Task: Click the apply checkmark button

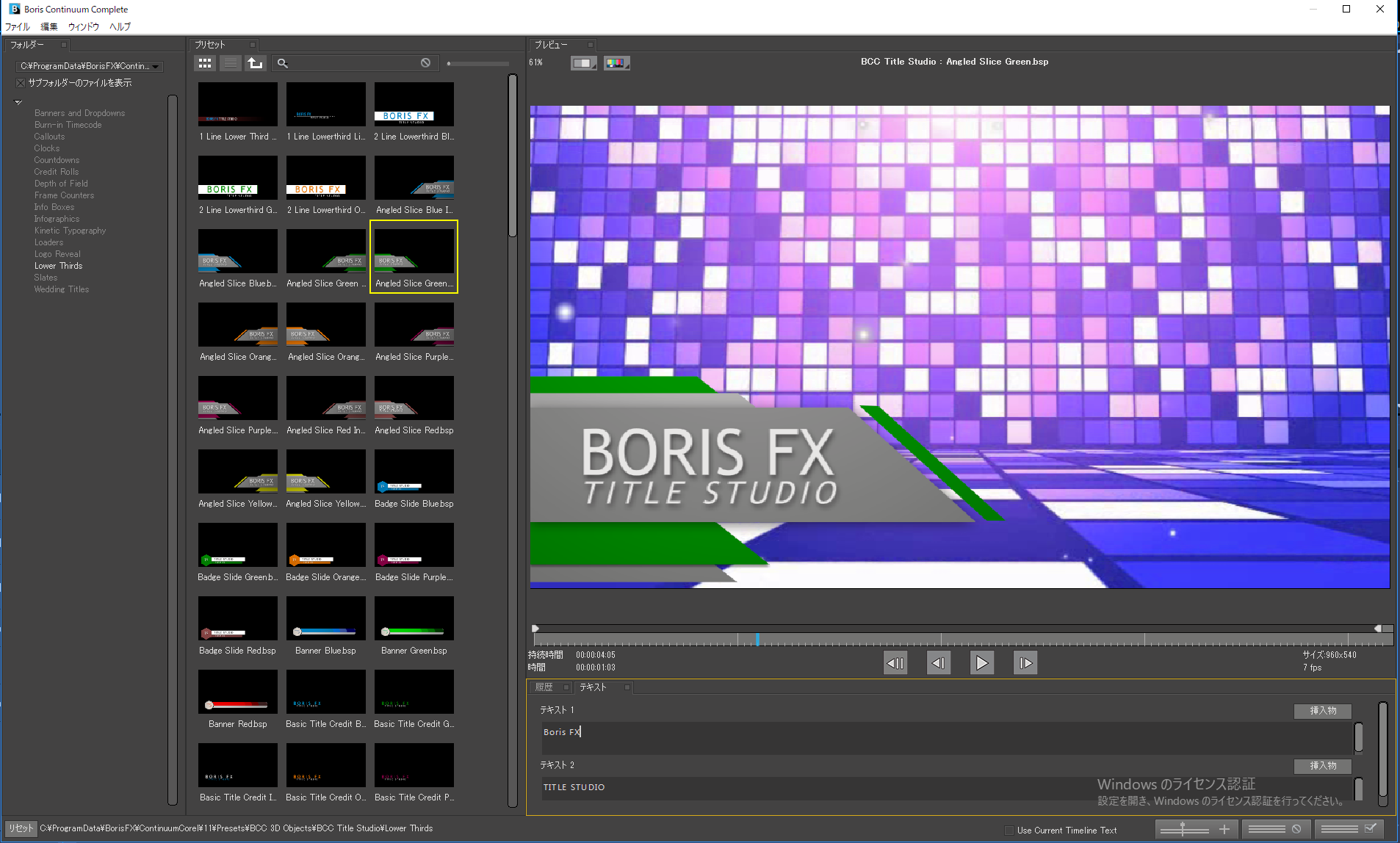Action: point(1349,830)
